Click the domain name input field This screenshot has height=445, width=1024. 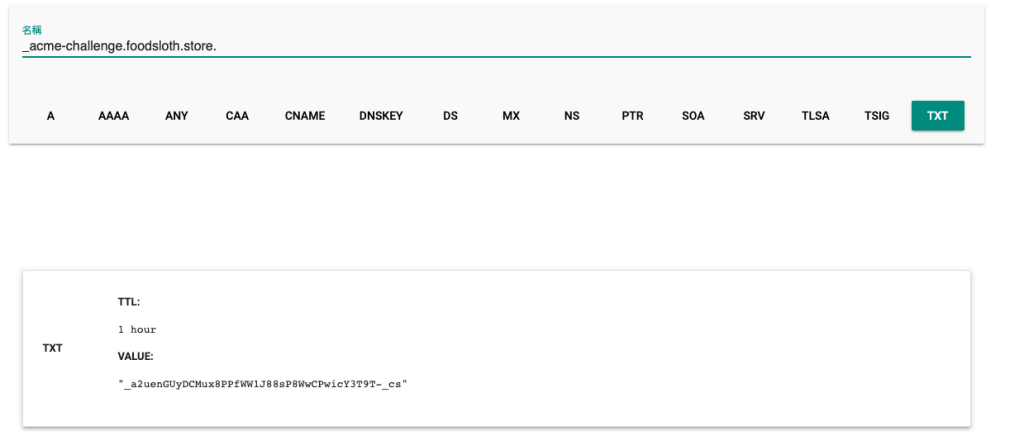click(x=495, y=46)
